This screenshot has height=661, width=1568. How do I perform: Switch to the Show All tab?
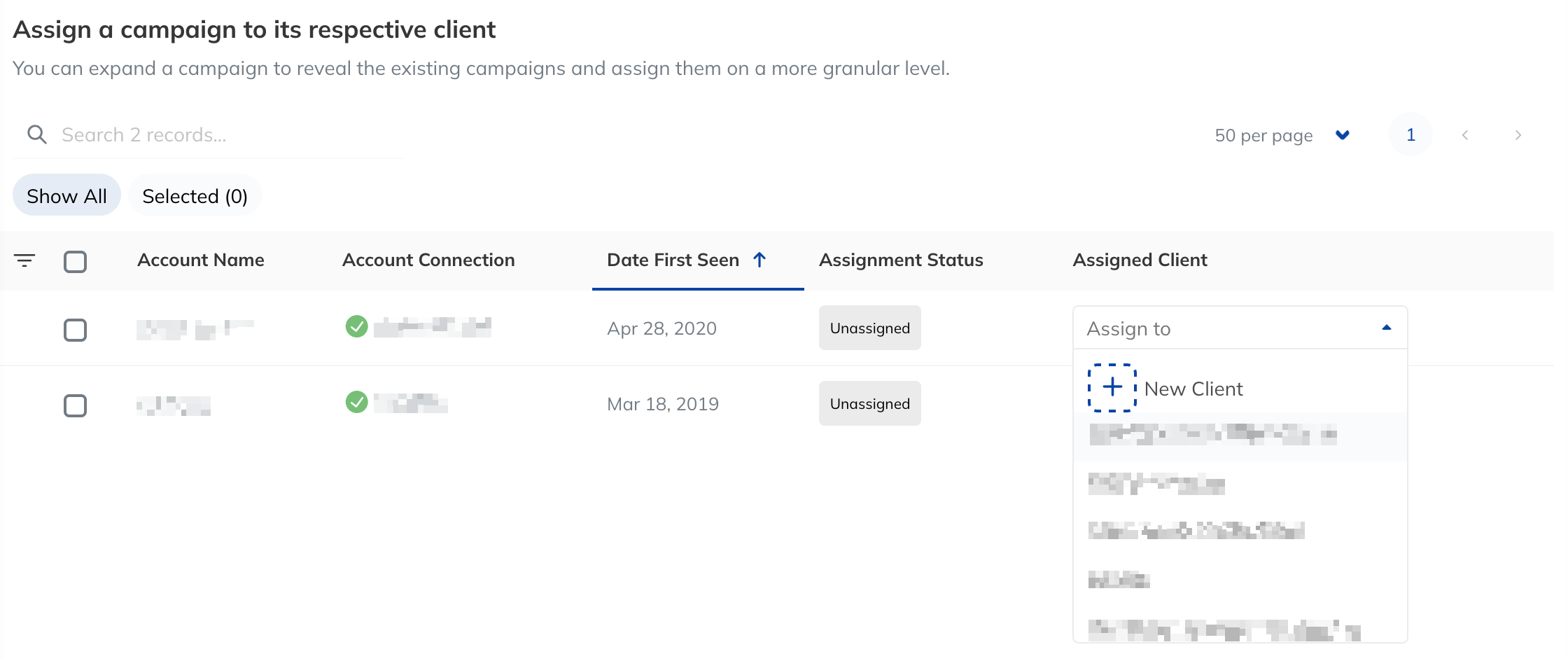click(66, 195)
